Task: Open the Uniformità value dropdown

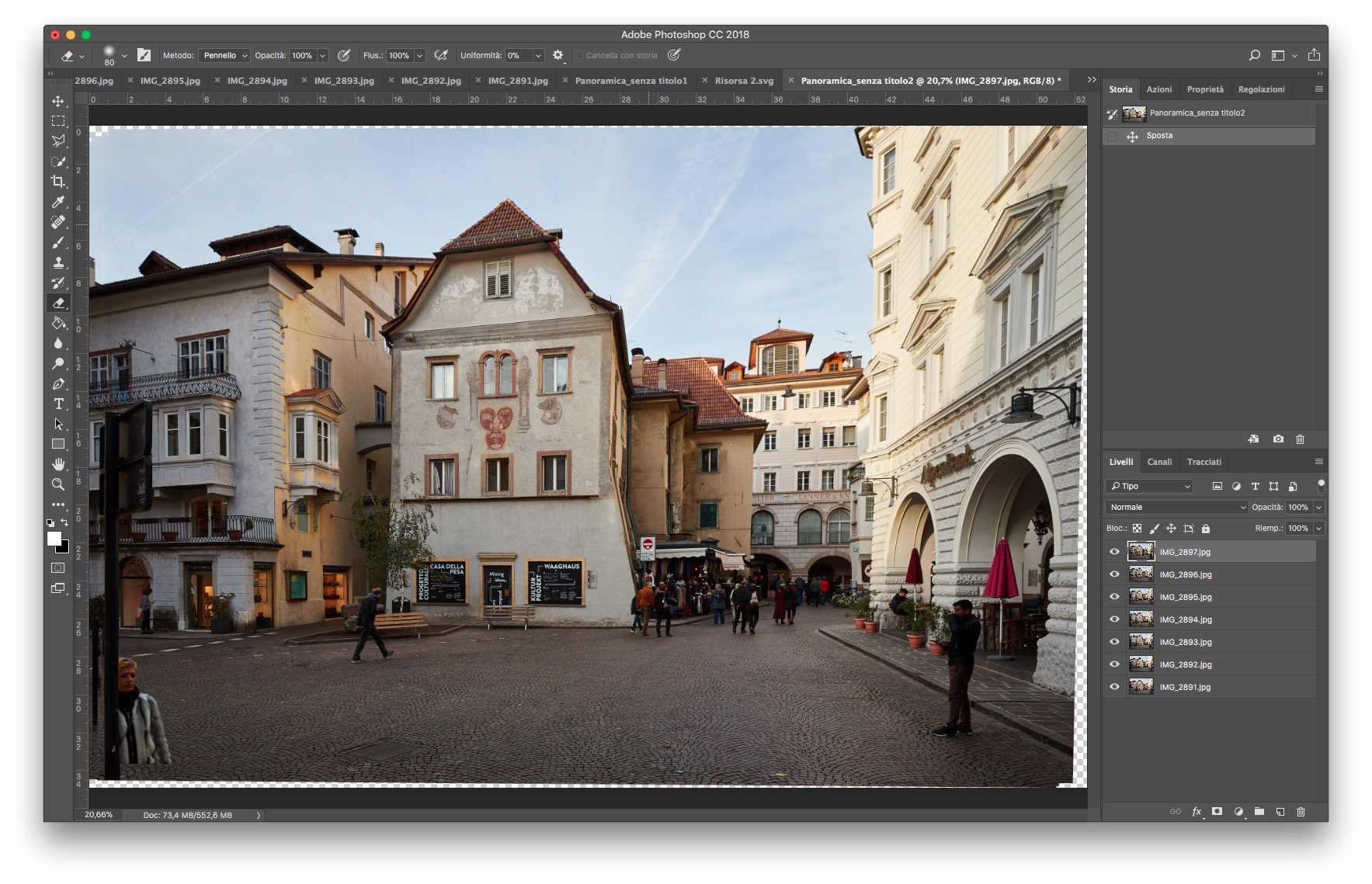Action: [x=538, y=55]
